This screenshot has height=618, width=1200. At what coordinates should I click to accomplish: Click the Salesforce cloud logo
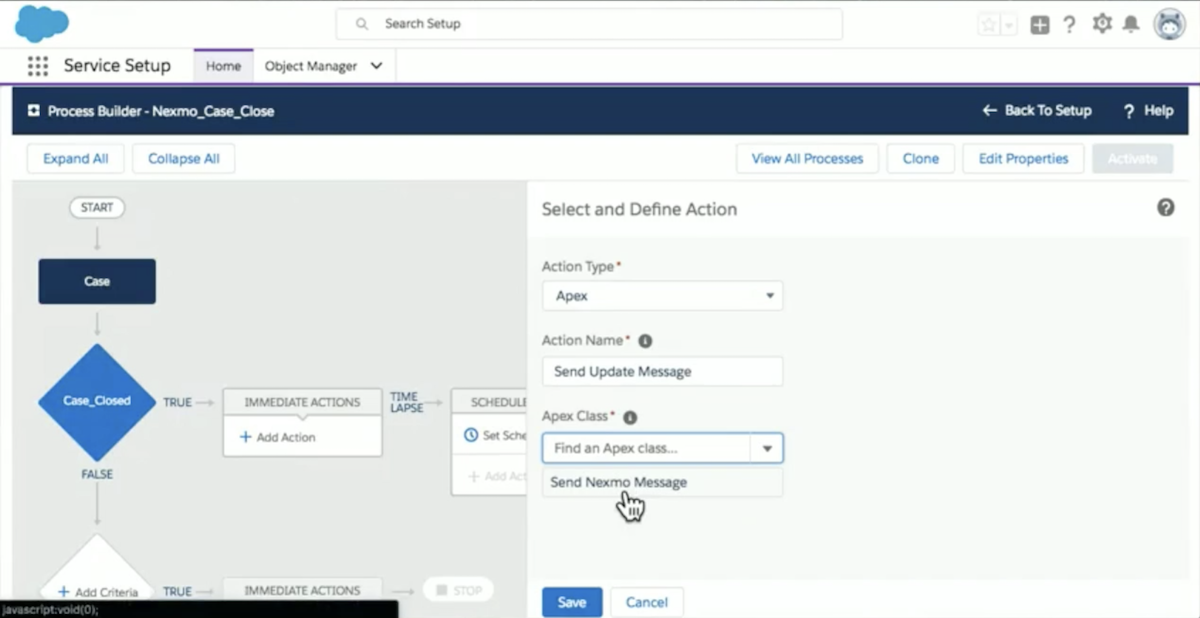(41, 23)
